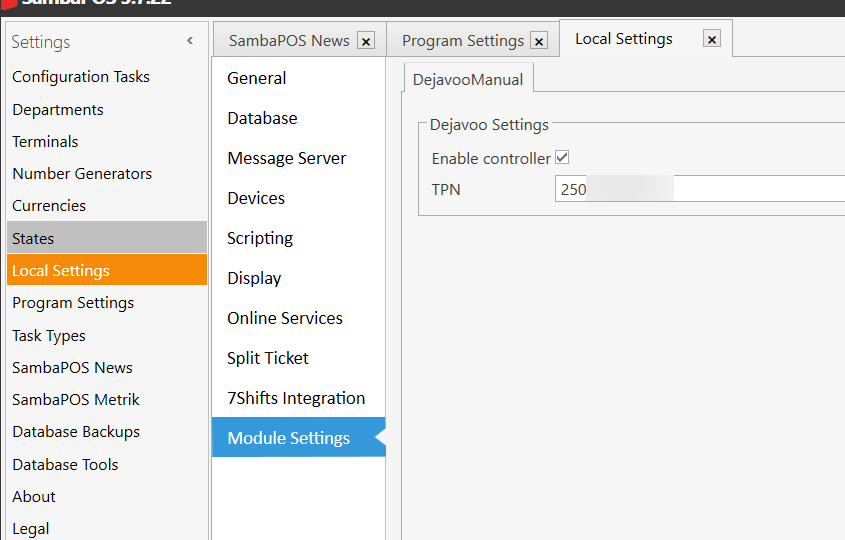Go to 7Shifts Integration settings

tap(296, 398)
